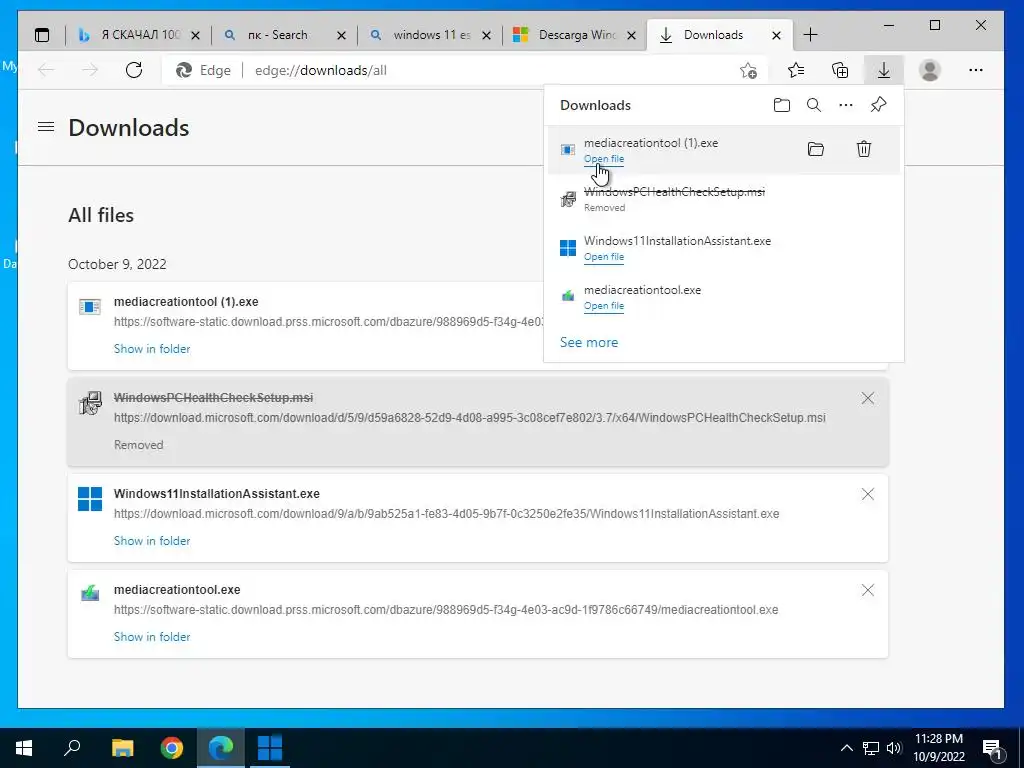Screen dimensions: 1024x768
Task: Open the Downloads page hamburger menu
Action: tap(46, 127)
